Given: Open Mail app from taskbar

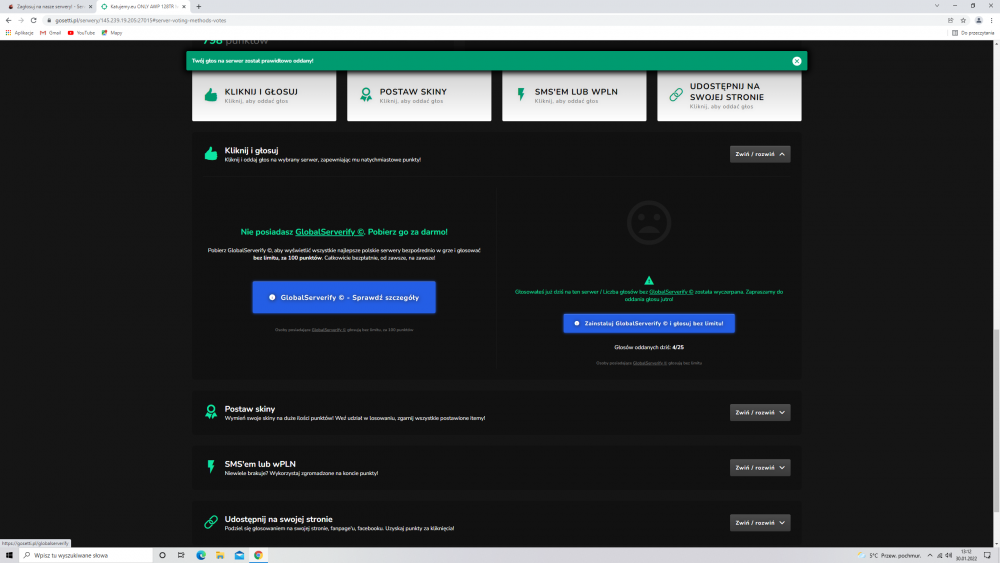Looking at the screenshot, I should pos(239,555).
